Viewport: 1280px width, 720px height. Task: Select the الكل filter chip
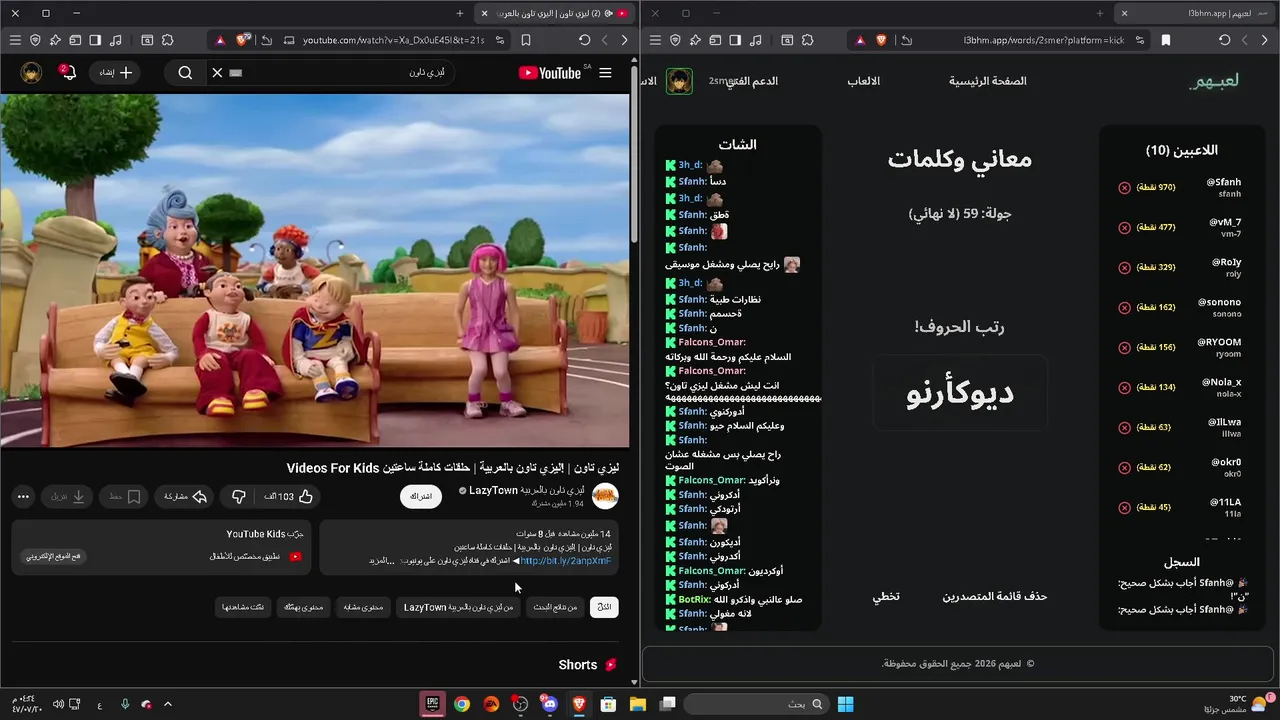point(604,607)
